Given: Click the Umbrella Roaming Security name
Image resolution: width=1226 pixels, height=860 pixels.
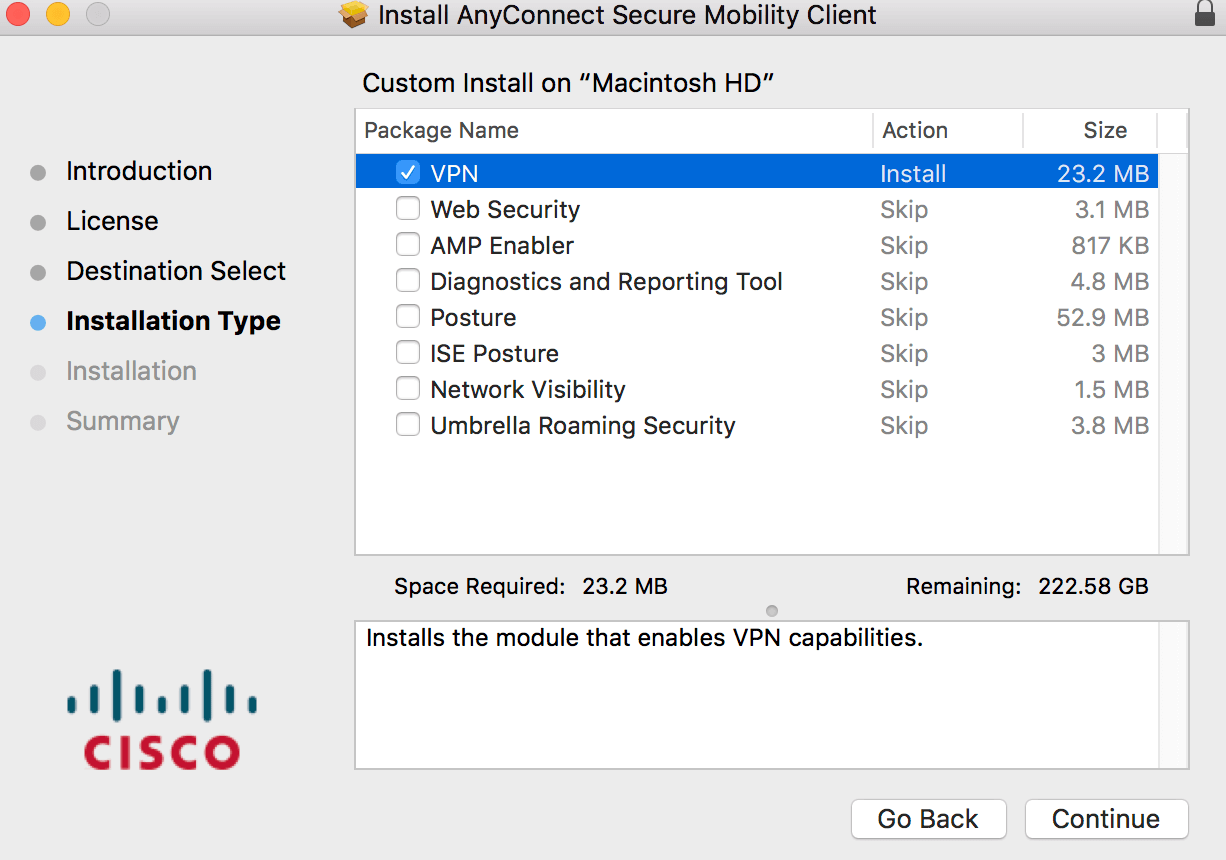Looking at the screenshot, I should click(583, 425).
